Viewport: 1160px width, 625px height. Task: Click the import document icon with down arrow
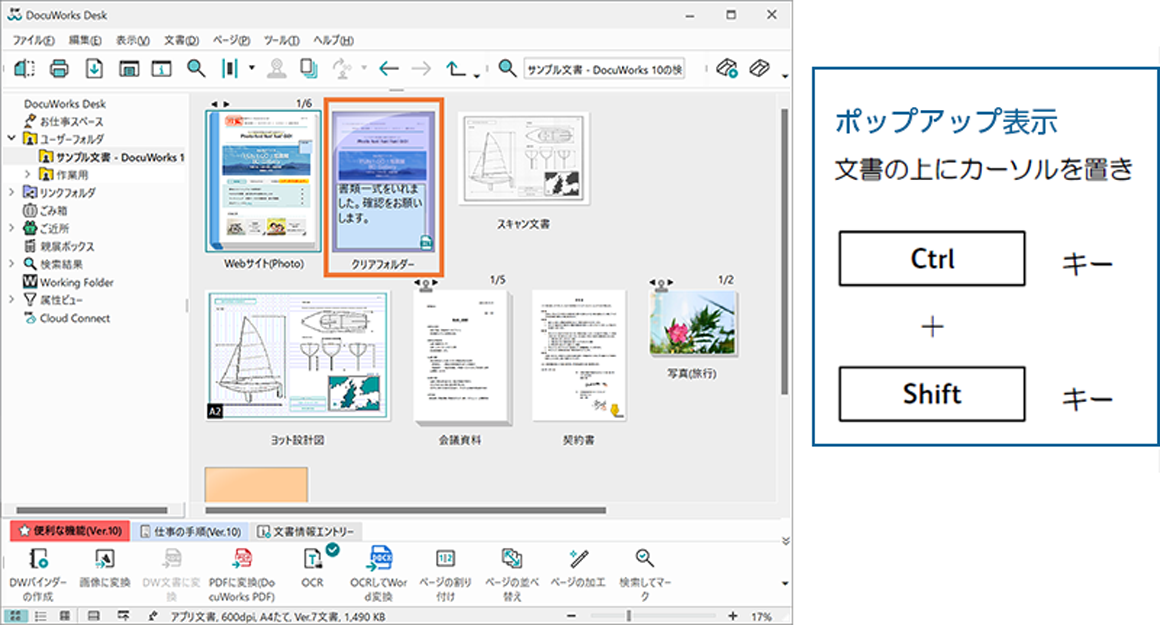[x=94, y=69]
